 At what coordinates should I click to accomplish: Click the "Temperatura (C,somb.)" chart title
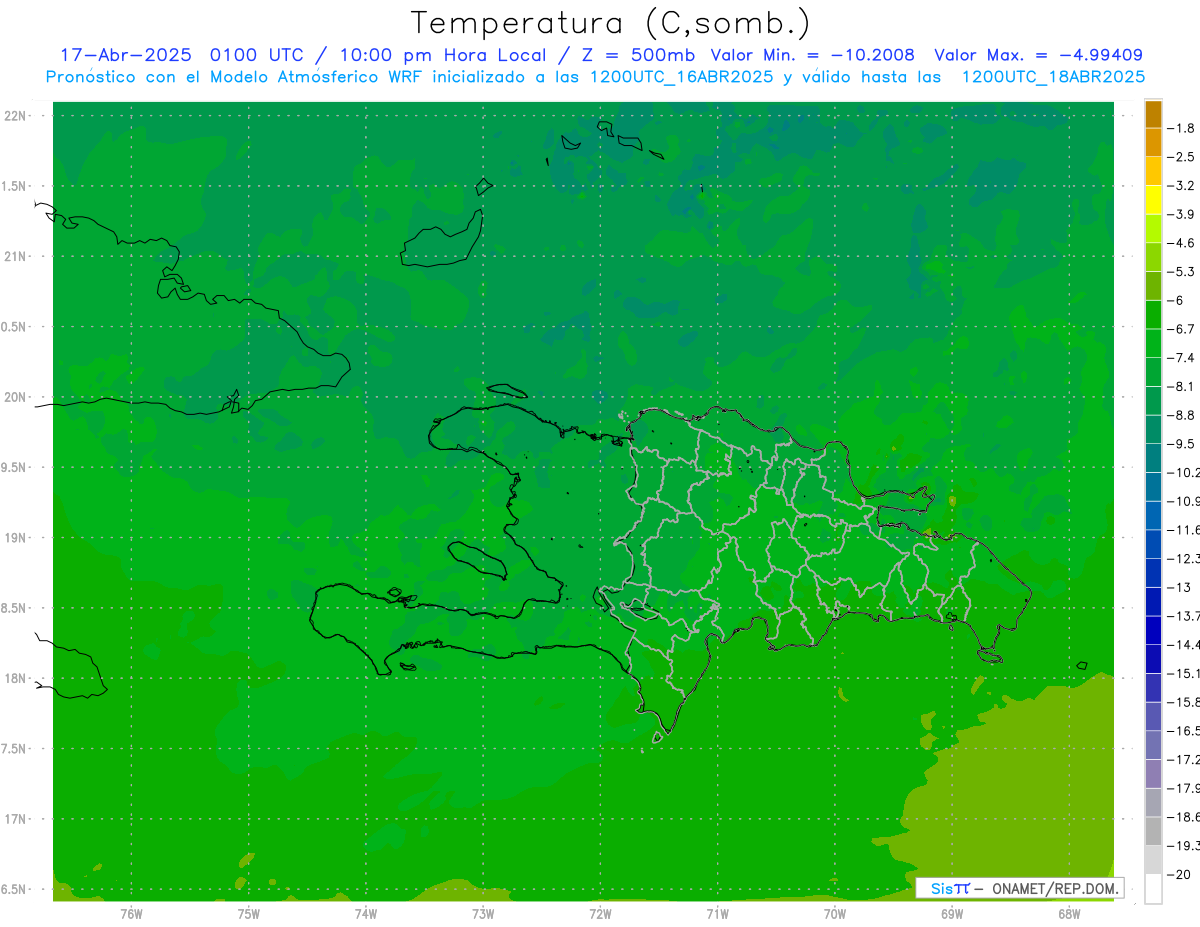[610, 23]
